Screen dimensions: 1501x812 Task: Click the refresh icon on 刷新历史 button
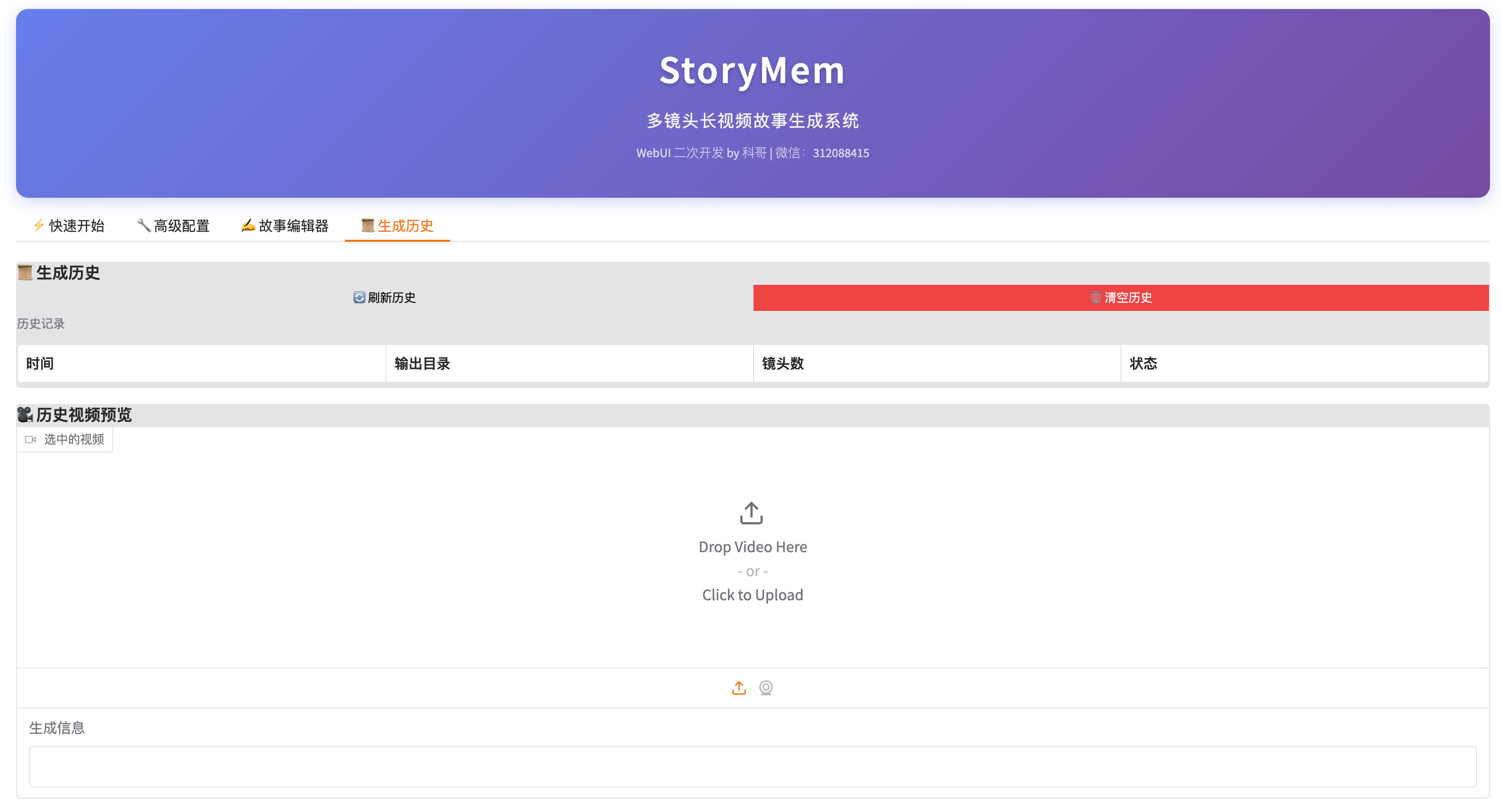pyautogui.click(x=359, y=298)
